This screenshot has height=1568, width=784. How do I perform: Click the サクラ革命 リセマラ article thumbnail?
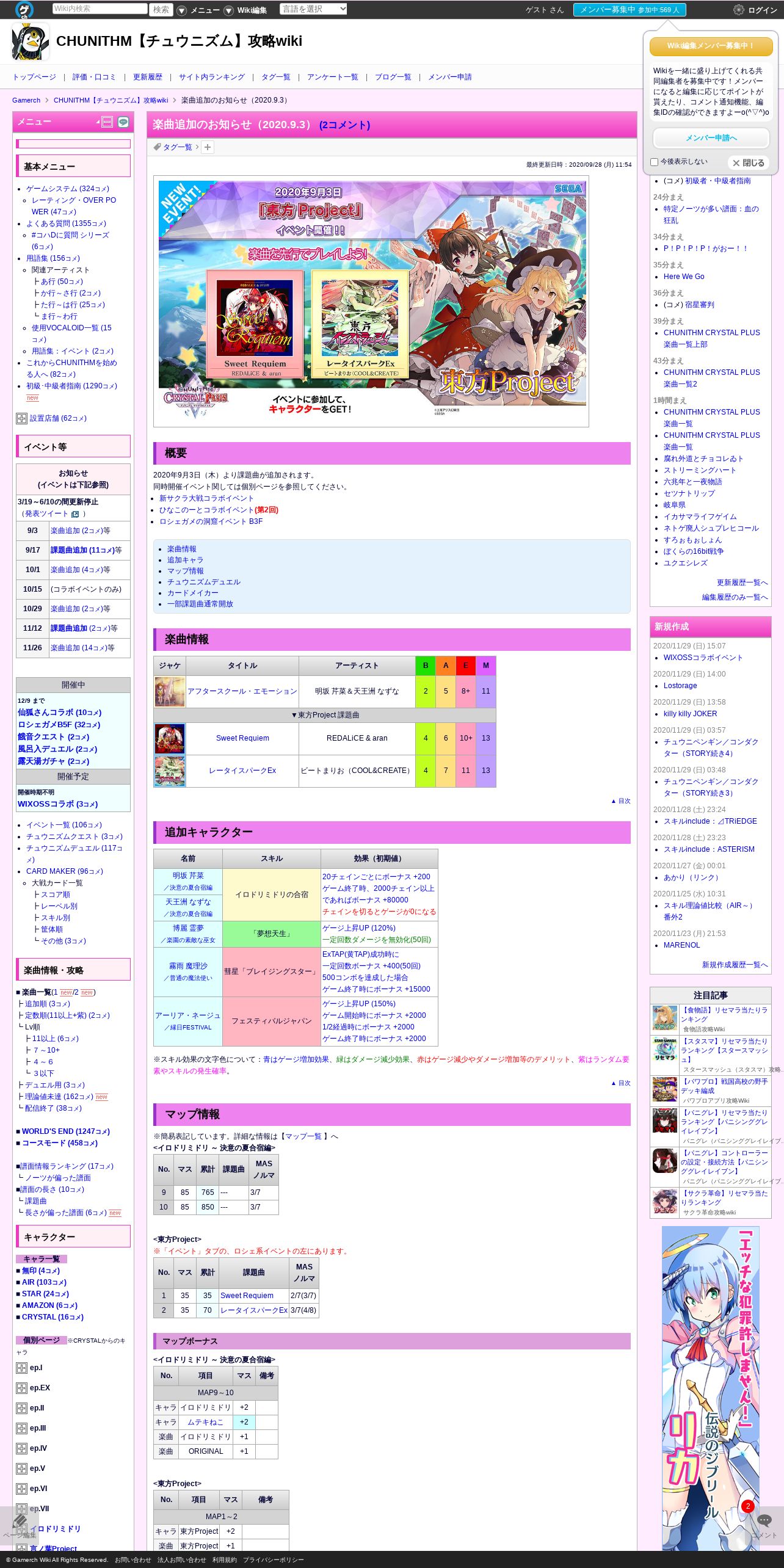tap(665, 1201)
